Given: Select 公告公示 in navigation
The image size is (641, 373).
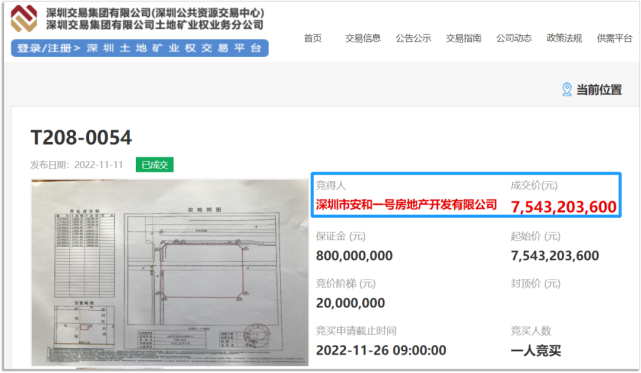Looking at the screenshot, I should (x=413, y=38).
